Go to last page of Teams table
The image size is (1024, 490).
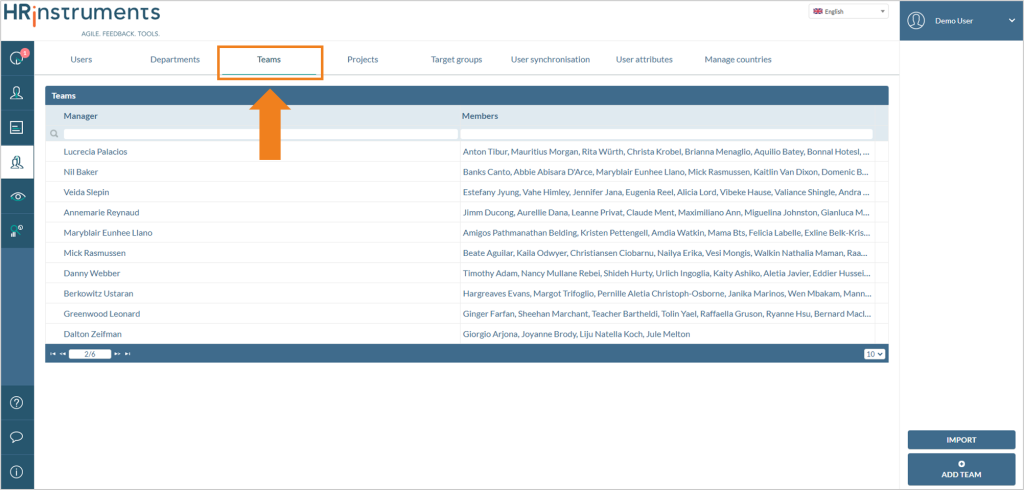(127, 353)
